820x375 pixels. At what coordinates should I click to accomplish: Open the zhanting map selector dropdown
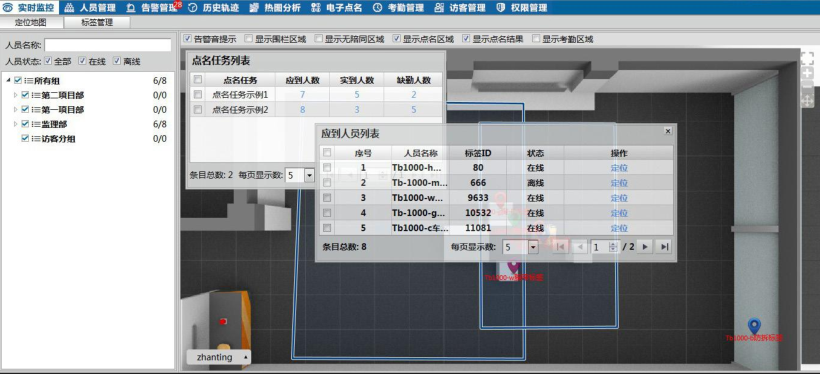219,357
